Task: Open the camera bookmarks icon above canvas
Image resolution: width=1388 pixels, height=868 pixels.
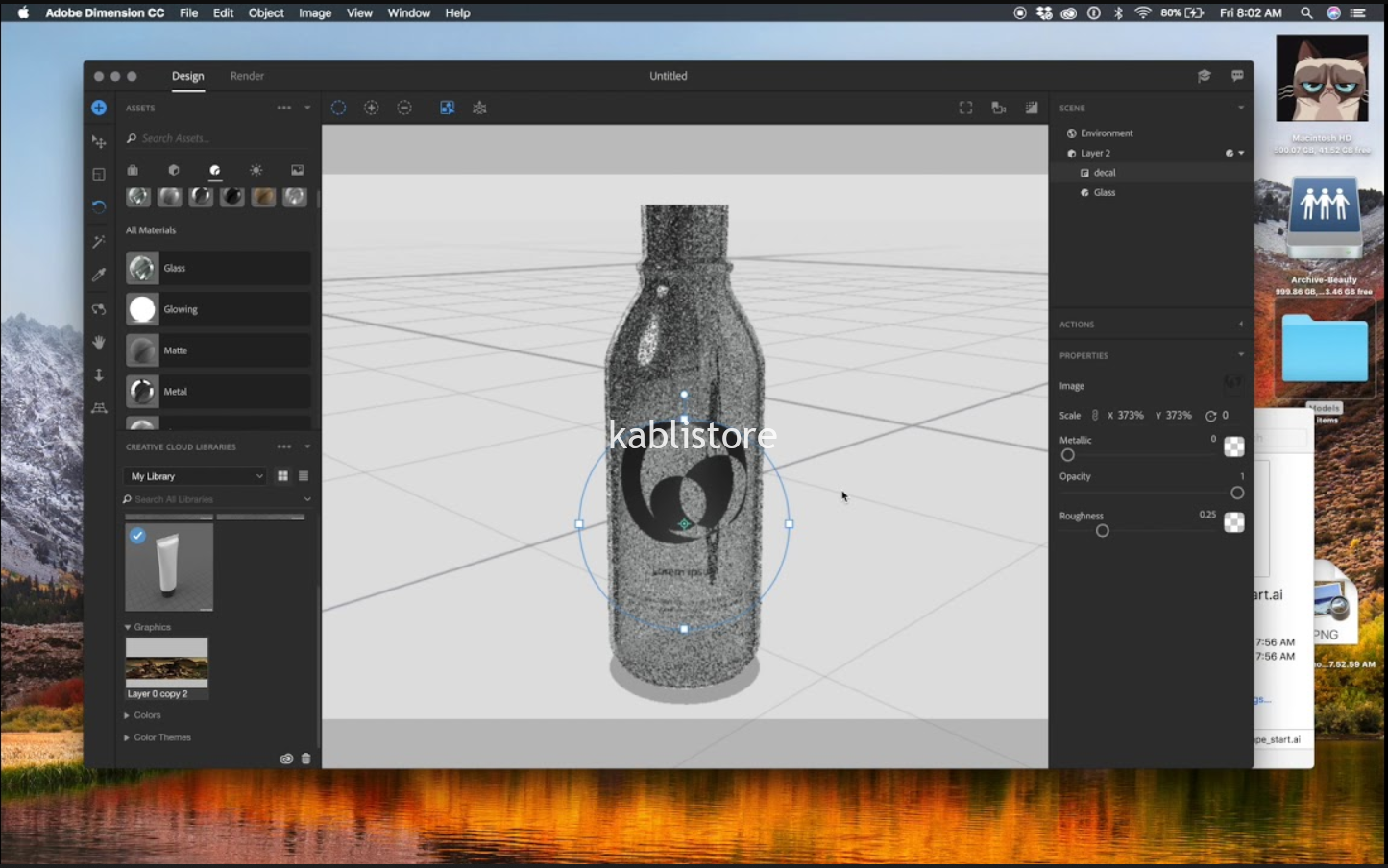Action: pyautogui.click(x=999, y=108)
